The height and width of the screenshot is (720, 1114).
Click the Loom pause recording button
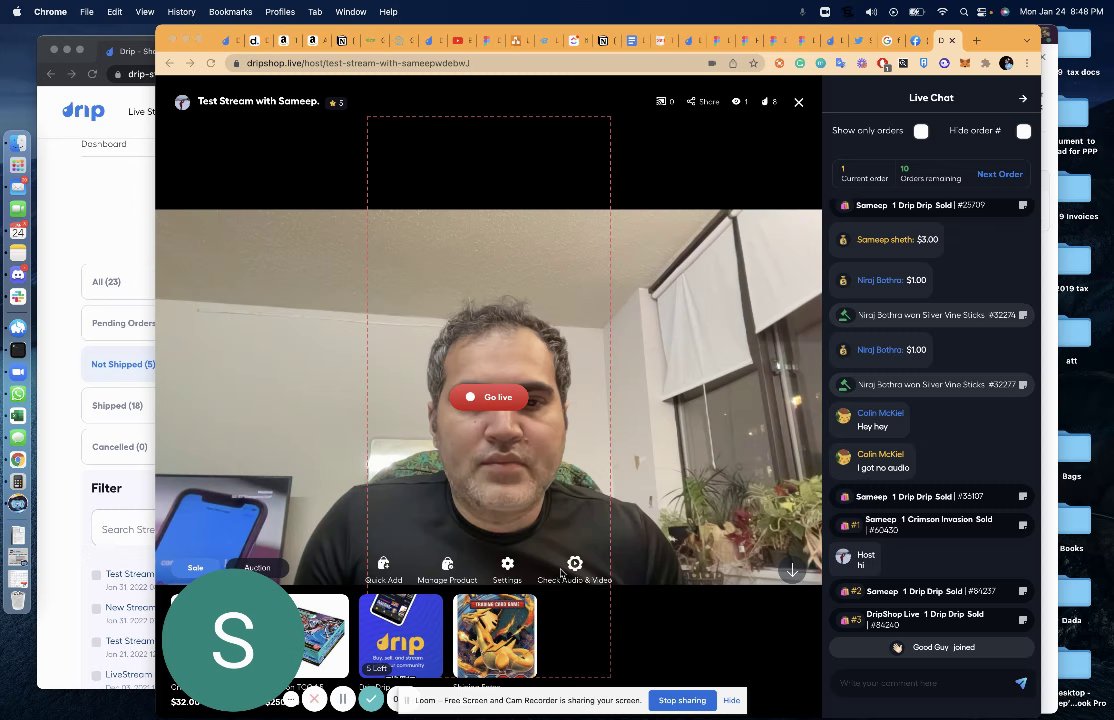pos(342,699)
